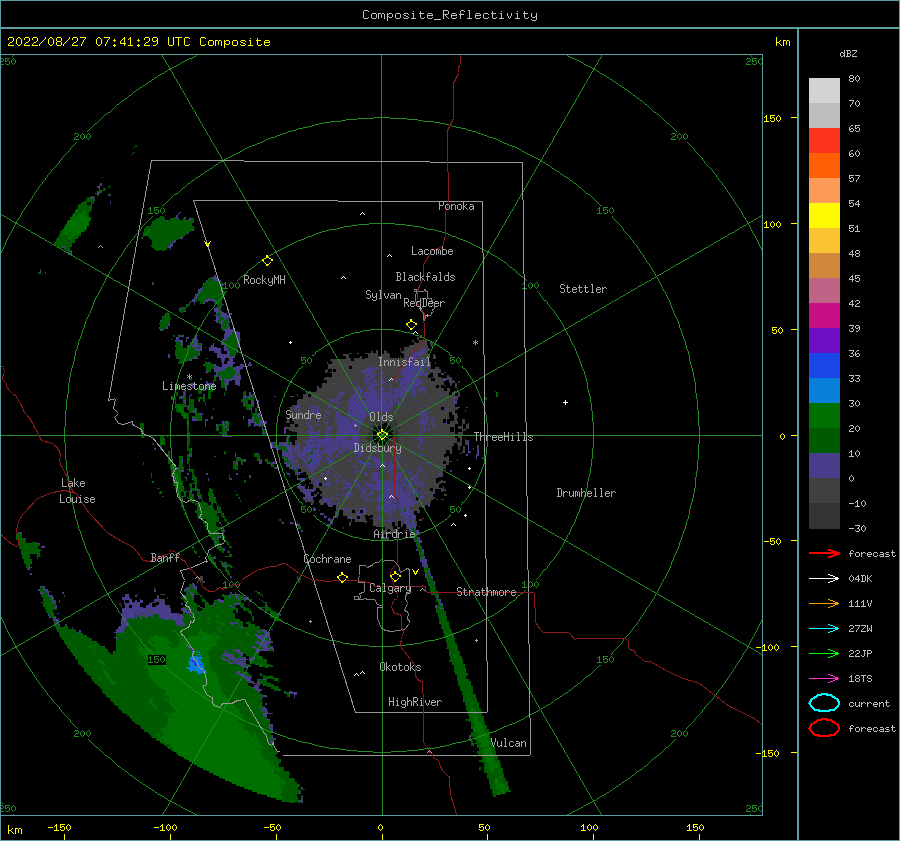The width and height of the screenshot is (900, 841).
Task: Pick the purple 36-39 dBZ swatch
Action: (x=824, y=341)
